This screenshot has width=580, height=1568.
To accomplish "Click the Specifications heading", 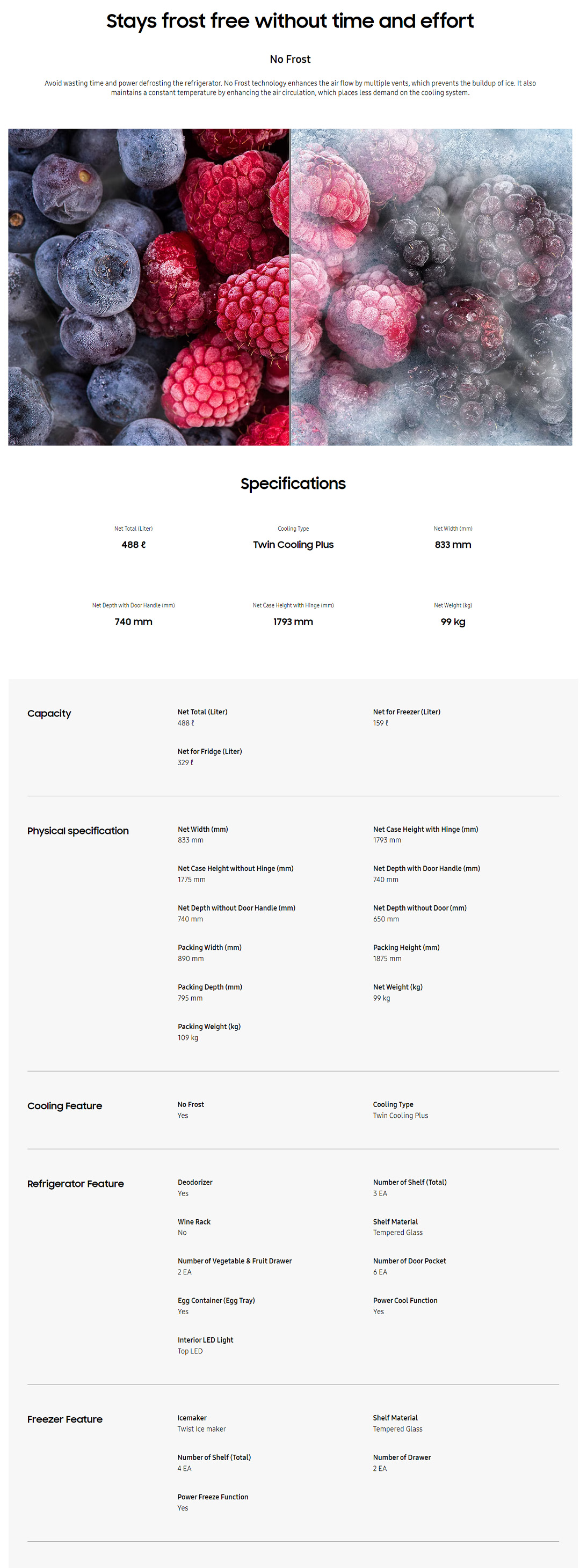I will click(293, 483).
